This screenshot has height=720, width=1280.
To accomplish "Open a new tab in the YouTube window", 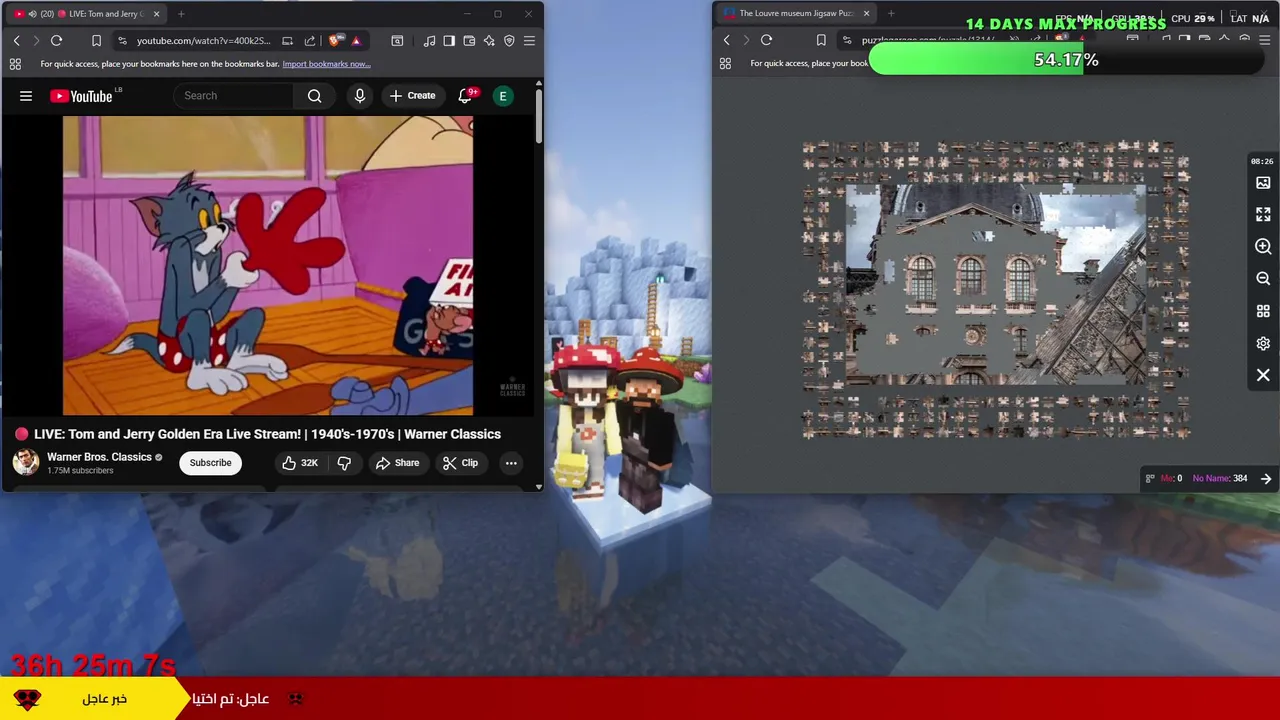I will click(181, 14).
